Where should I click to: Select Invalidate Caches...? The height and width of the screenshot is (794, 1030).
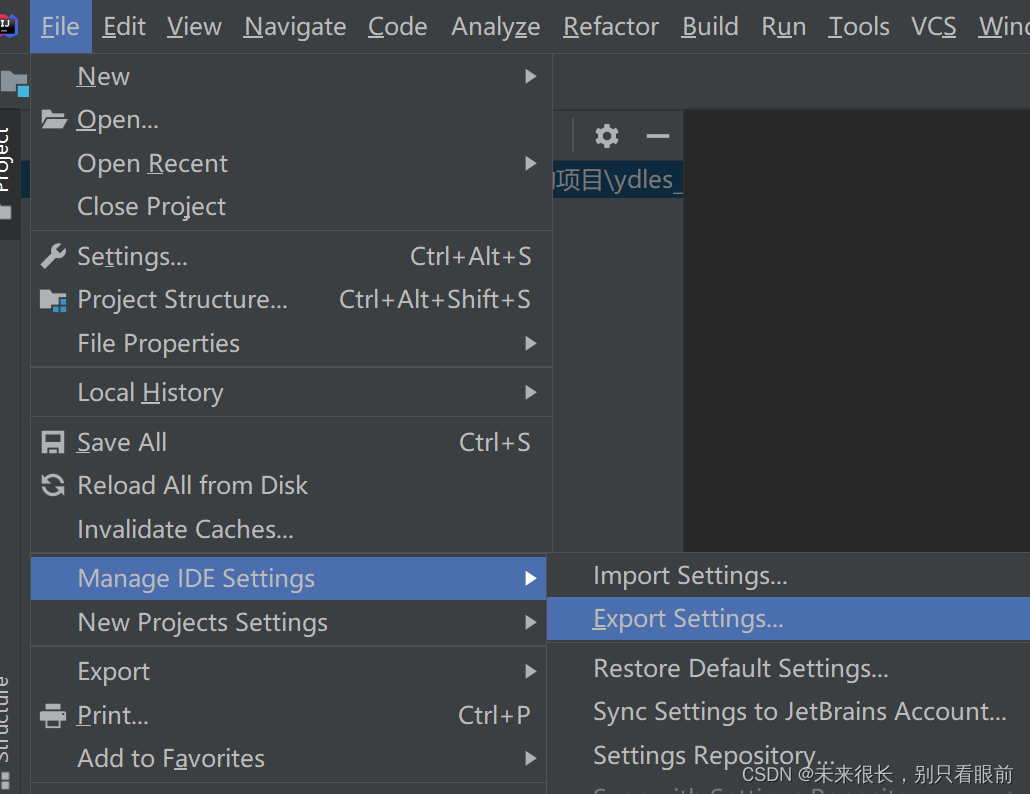pos(291,529)
